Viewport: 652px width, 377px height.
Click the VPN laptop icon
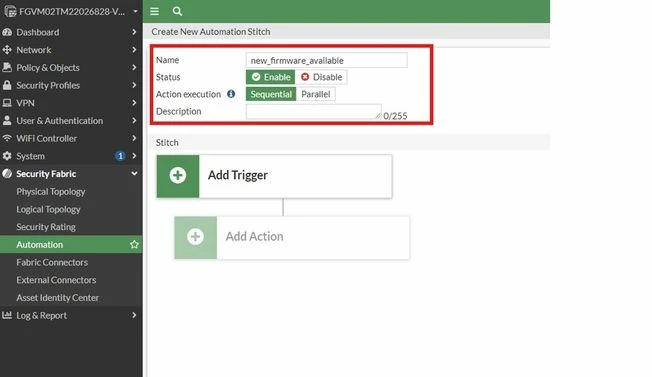(7, 103)
